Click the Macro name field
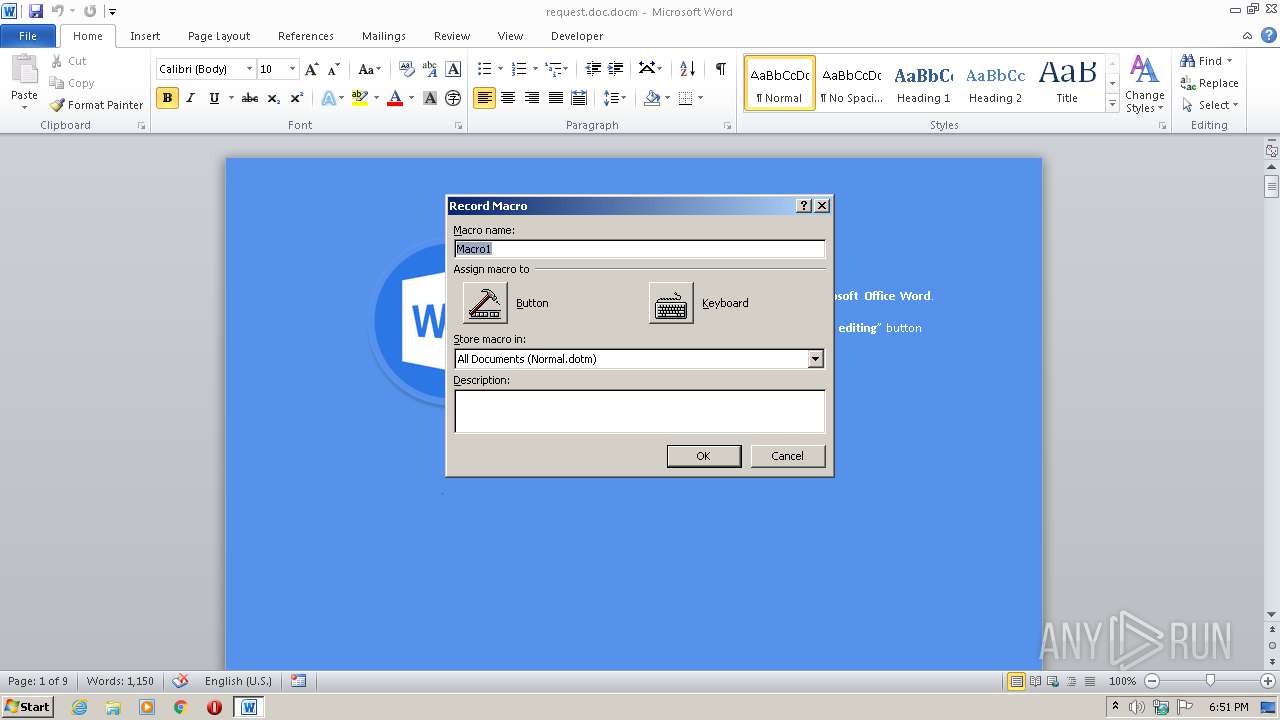Viewport: 1280px width, 720px height. point(639,249)
